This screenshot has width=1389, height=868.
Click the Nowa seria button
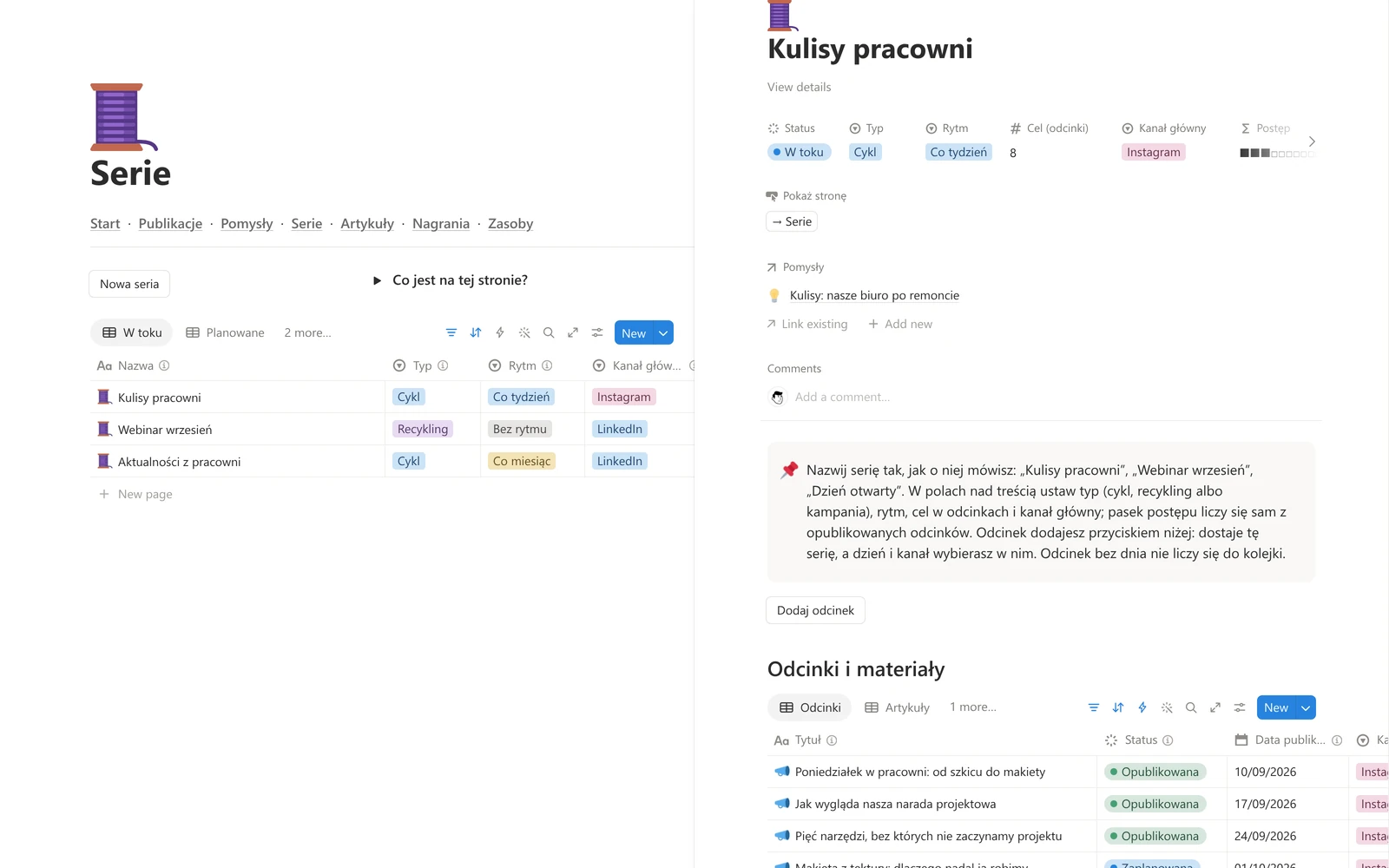click(x=129, y=284)
